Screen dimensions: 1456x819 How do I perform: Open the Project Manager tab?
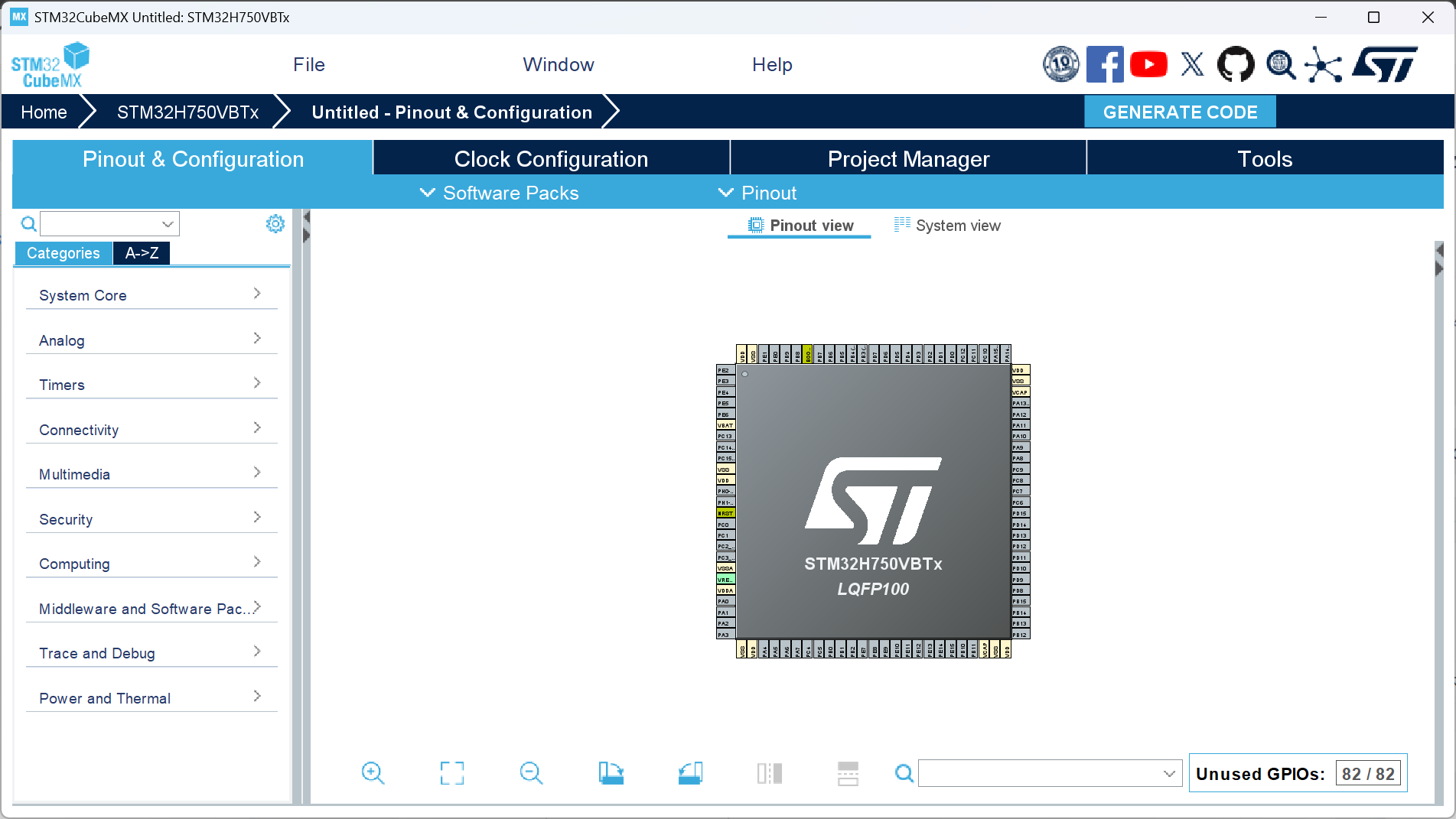(x=907, y=158)
